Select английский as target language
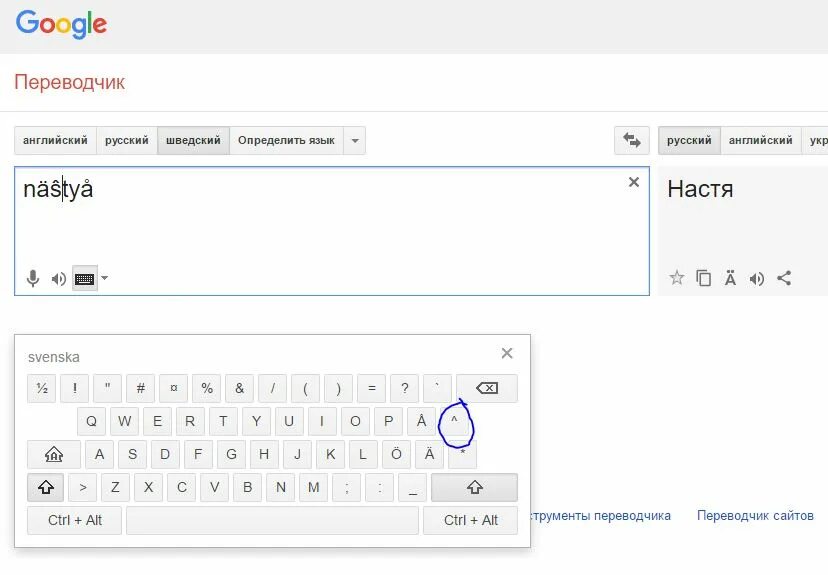The width and height of the screenshot is (828, 575). coord(760,140)
